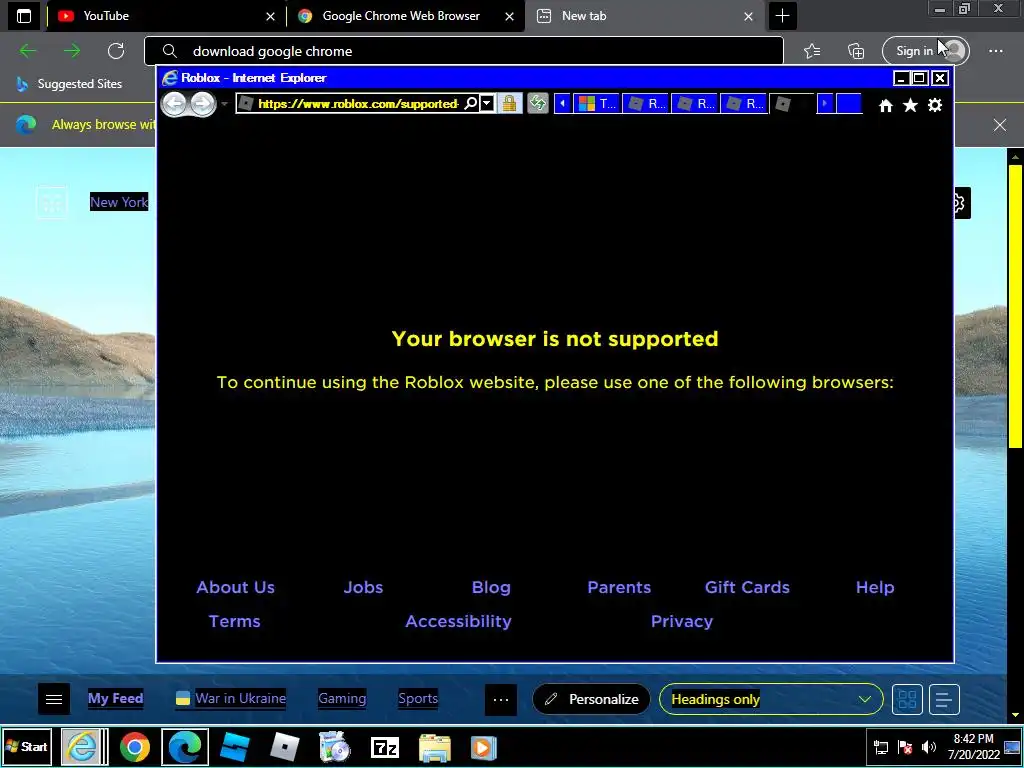This screenshot has height=768, width=1024.
Task: Add a new tab in Edge
Action: (782, 16)
